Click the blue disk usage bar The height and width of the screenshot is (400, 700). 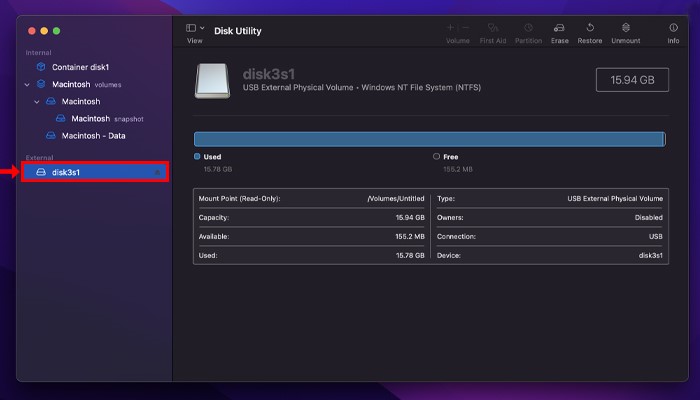429,139
